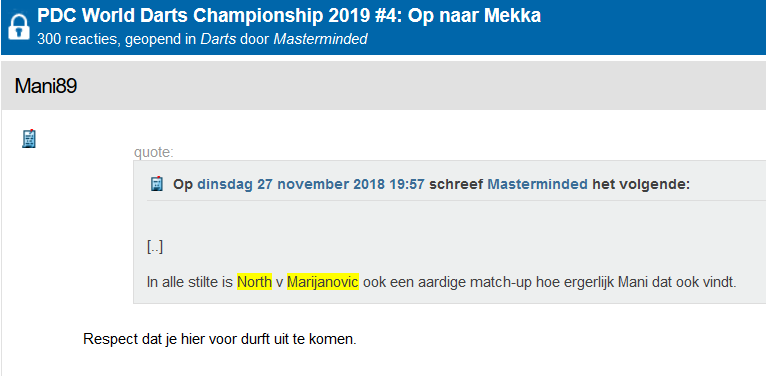
Task: Click the word 'schreef' in the quote header
Action: tap(456, 185)
